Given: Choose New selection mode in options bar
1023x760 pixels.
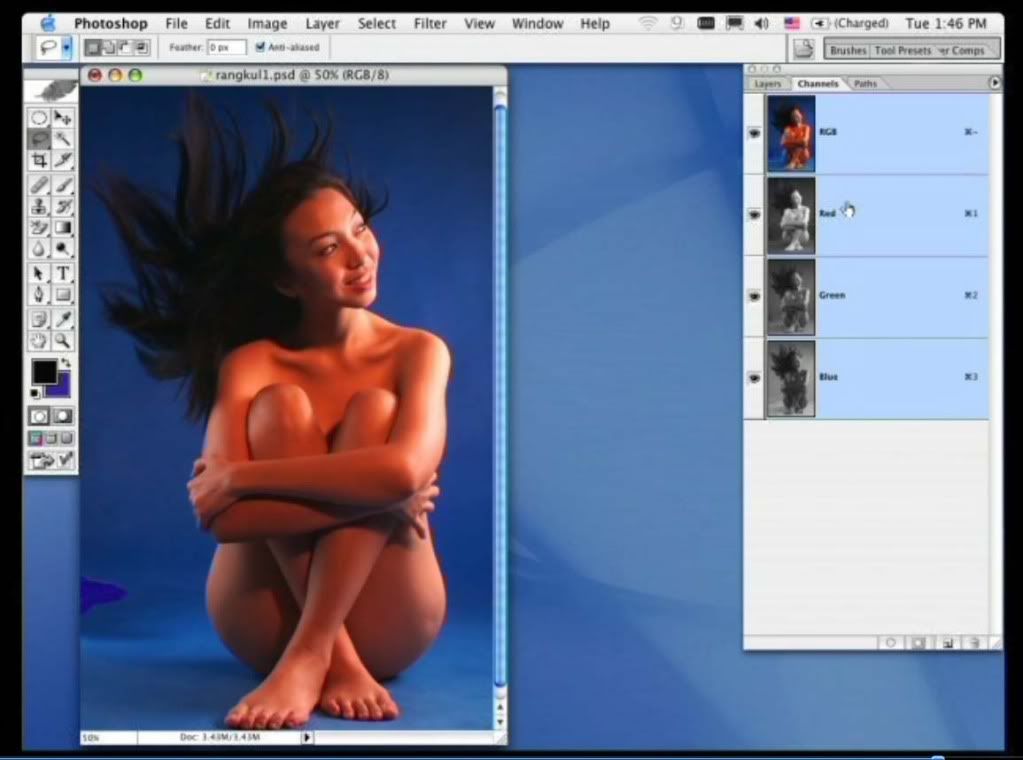Looking at the screenshot, I should tap(94, 48).
